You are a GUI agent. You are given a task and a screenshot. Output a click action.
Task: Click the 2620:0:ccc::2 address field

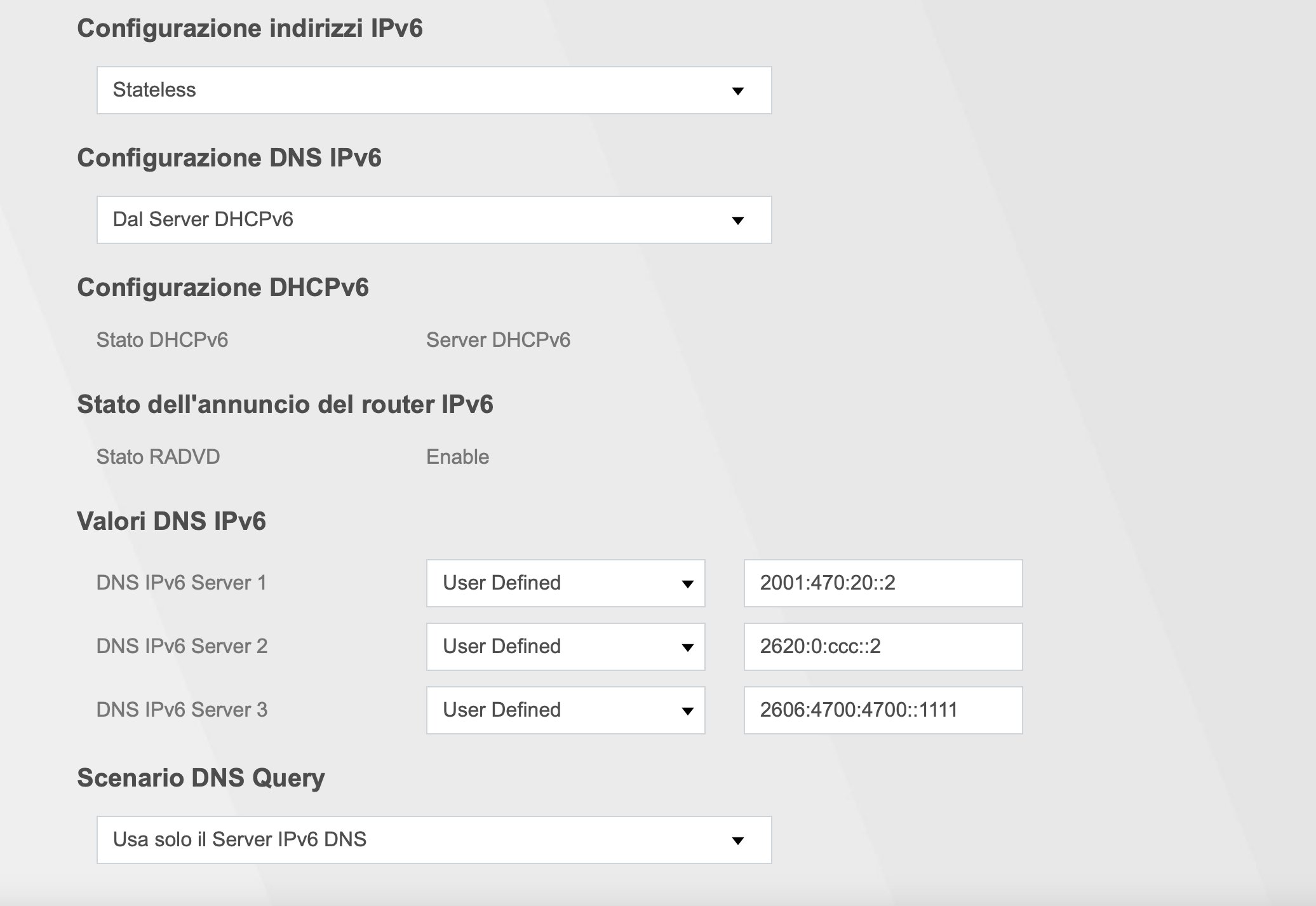coord(883,647)
